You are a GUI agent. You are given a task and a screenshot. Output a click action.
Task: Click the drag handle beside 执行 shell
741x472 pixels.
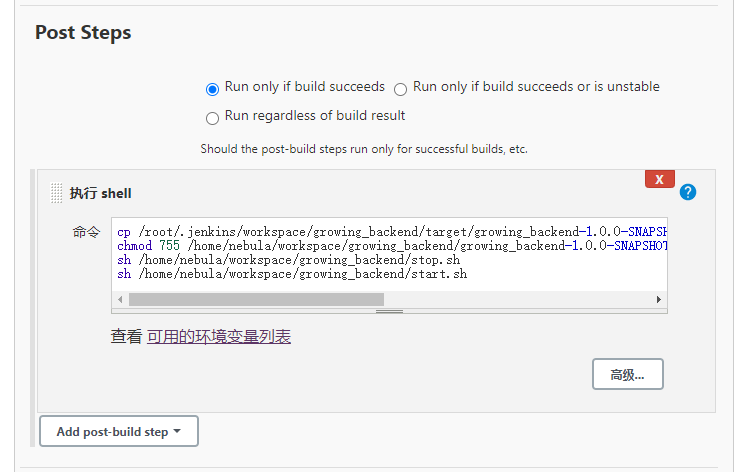pyautogui.click(x=57, y=193)
